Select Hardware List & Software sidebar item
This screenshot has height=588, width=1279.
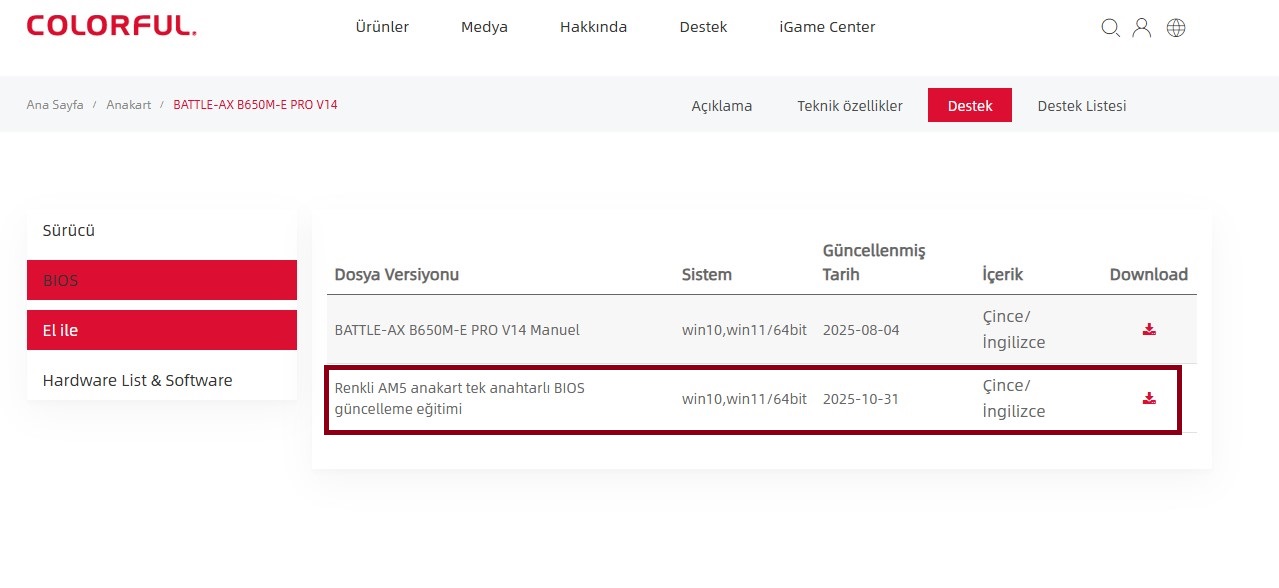pos(162,380)
